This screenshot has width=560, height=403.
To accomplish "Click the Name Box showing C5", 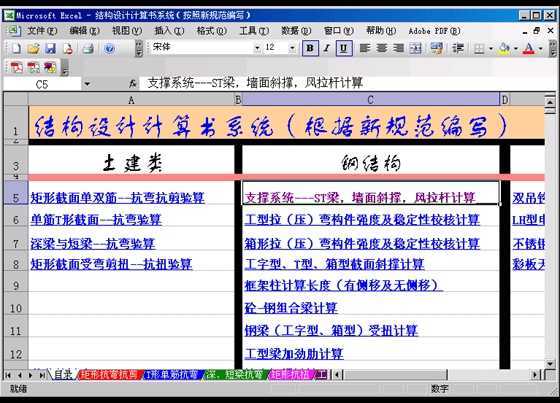I will coord(42,85).
